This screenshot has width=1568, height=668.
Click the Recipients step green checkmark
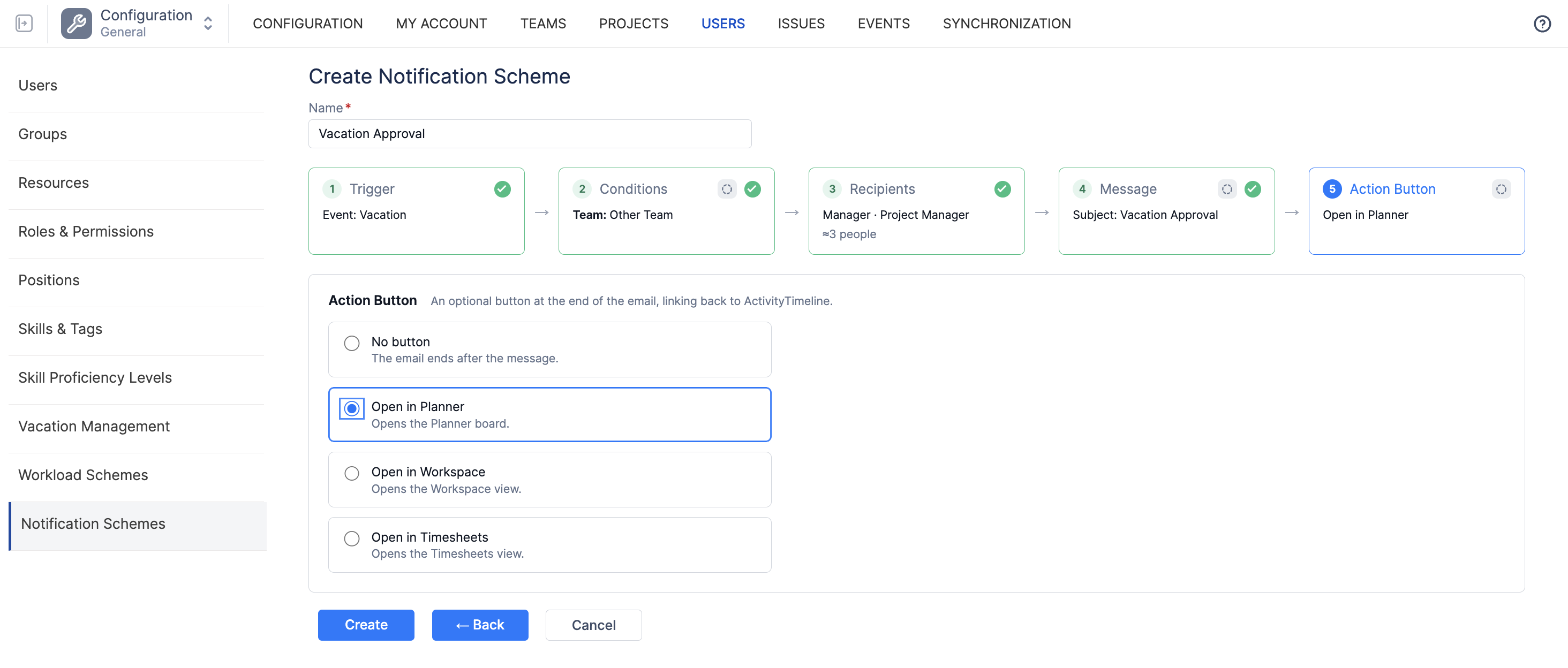(x=1002, y=189)
